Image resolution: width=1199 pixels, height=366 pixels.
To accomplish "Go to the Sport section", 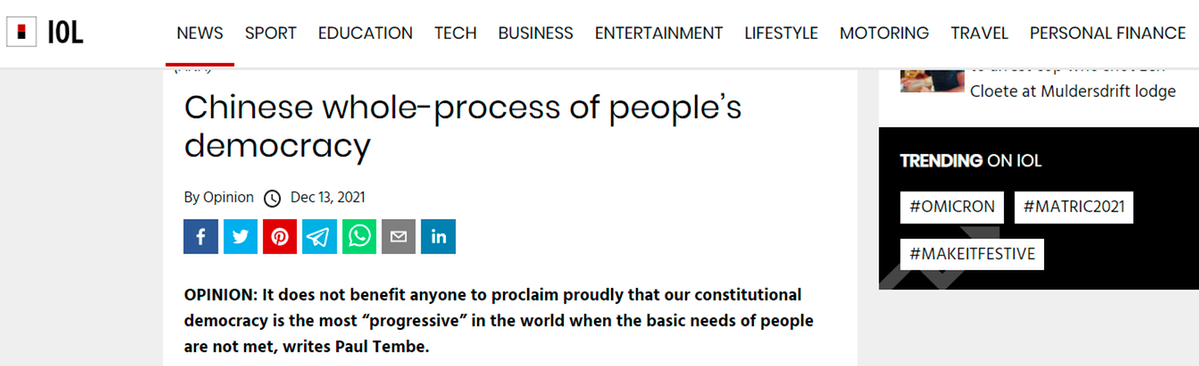I will [271, 33].
